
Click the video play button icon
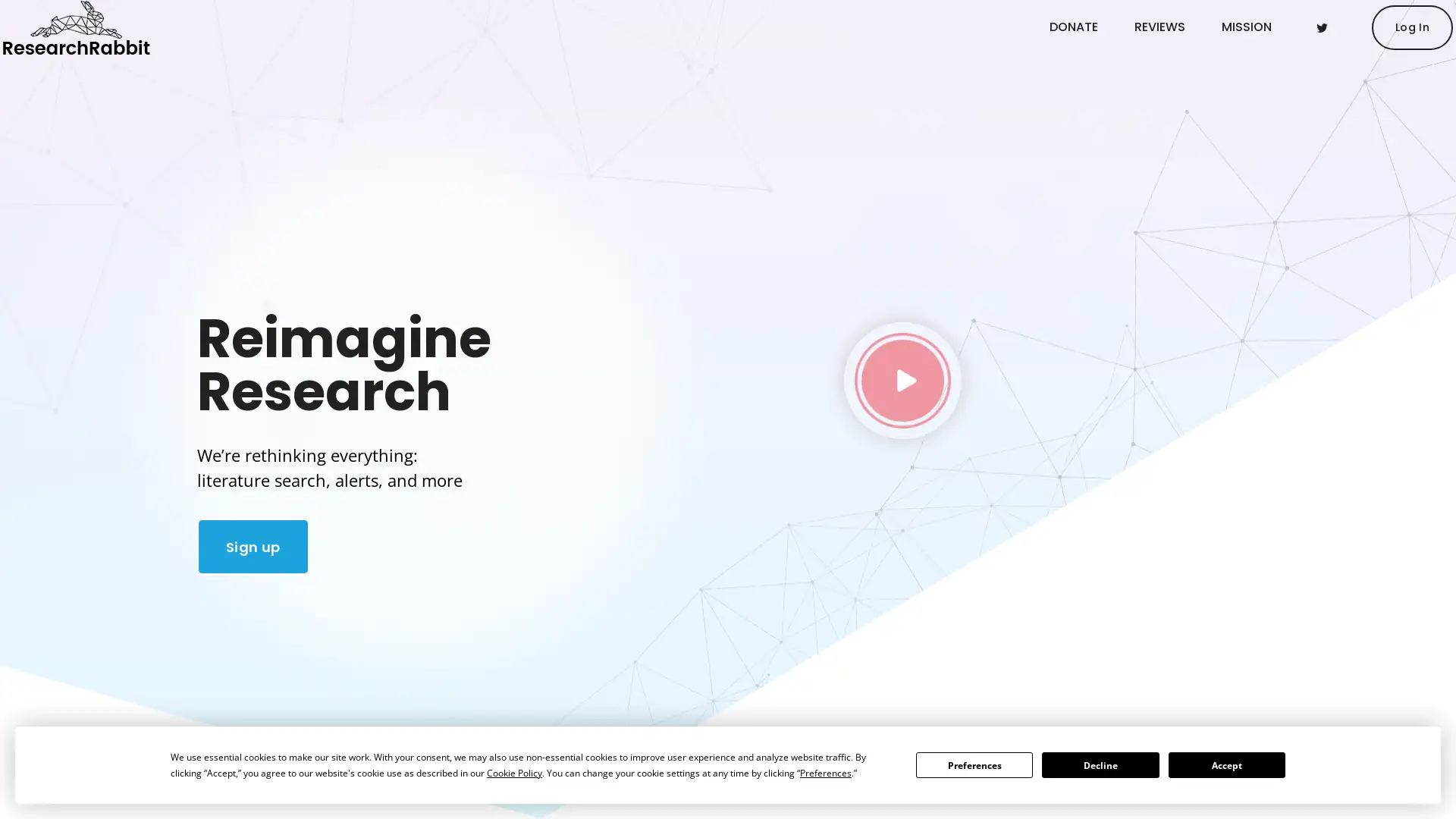(x=902, y=380)
